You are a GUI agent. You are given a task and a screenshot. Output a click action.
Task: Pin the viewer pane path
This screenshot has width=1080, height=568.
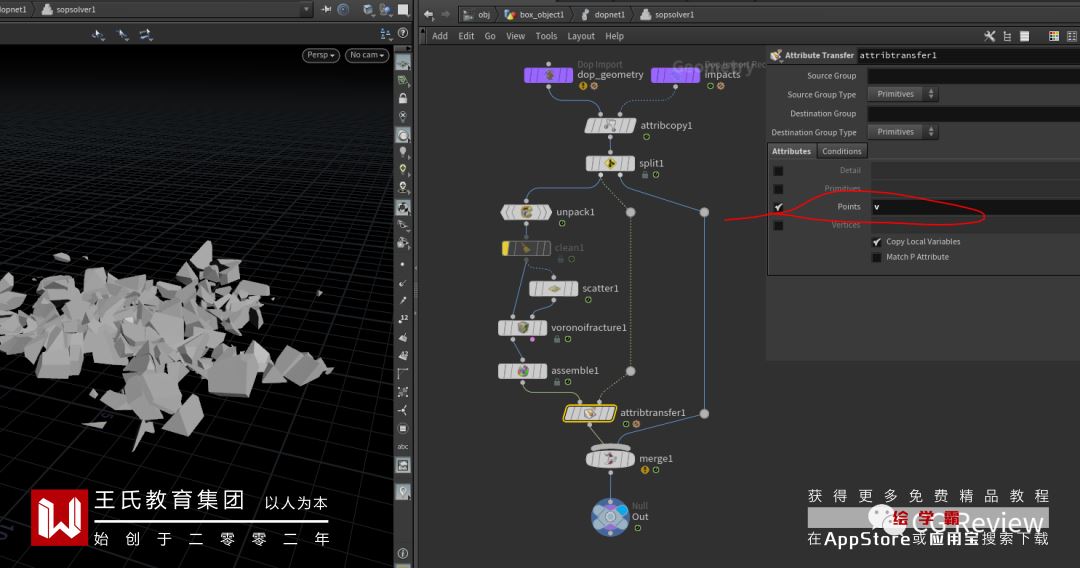click(326, 9)
